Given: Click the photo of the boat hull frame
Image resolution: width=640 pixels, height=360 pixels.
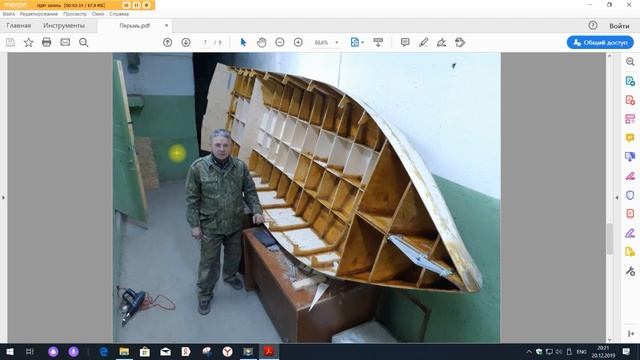Looking at the screenshot, I should (307, 197).
